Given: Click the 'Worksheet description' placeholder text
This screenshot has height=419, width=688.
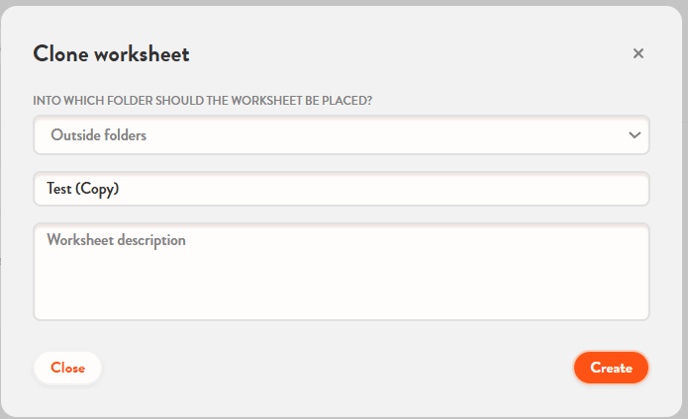Looking at the screenshot, I should tap(116, 241).
